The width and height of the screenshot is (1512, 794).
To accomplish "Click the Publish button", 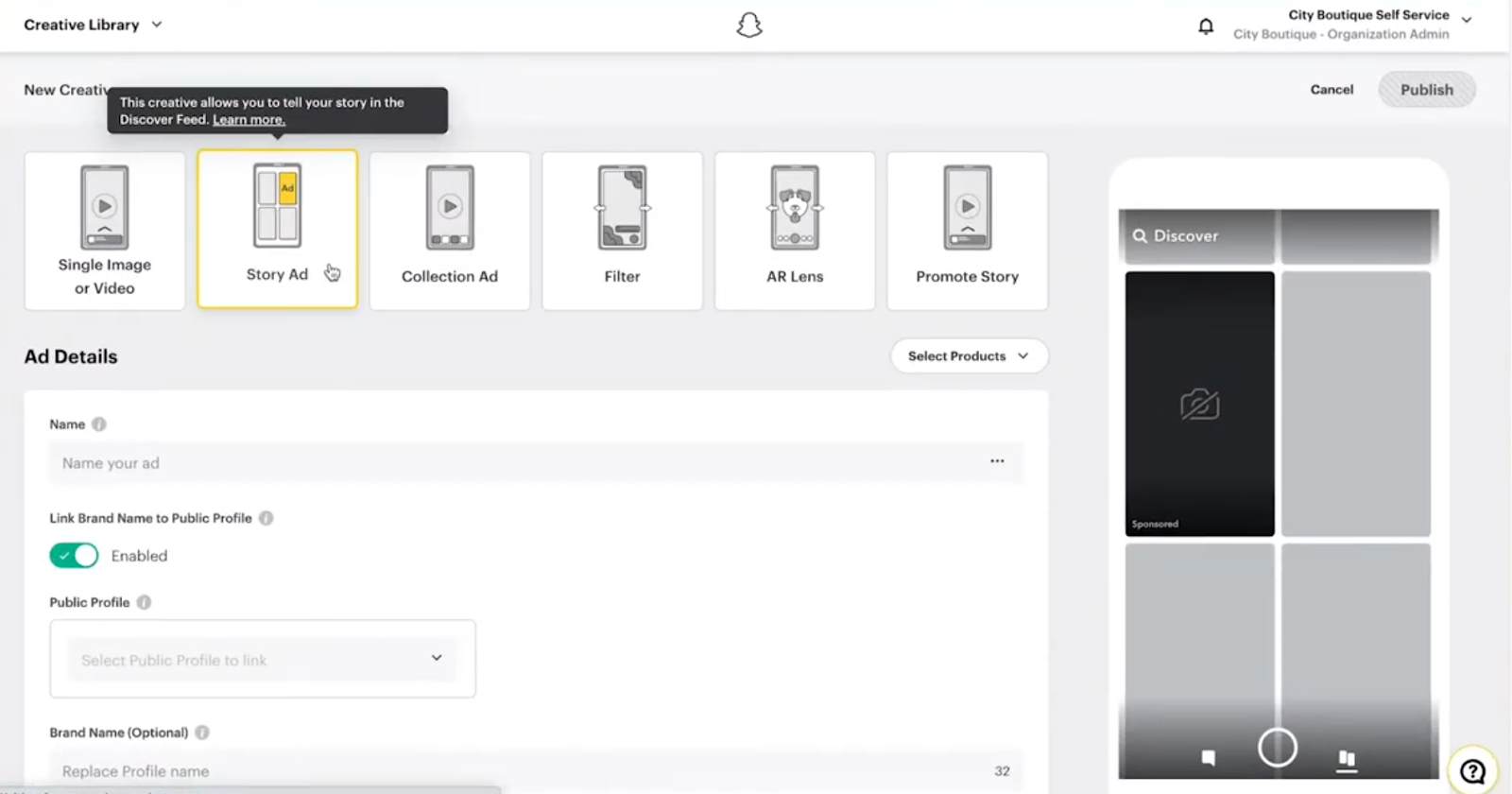I will point(1427,90).
